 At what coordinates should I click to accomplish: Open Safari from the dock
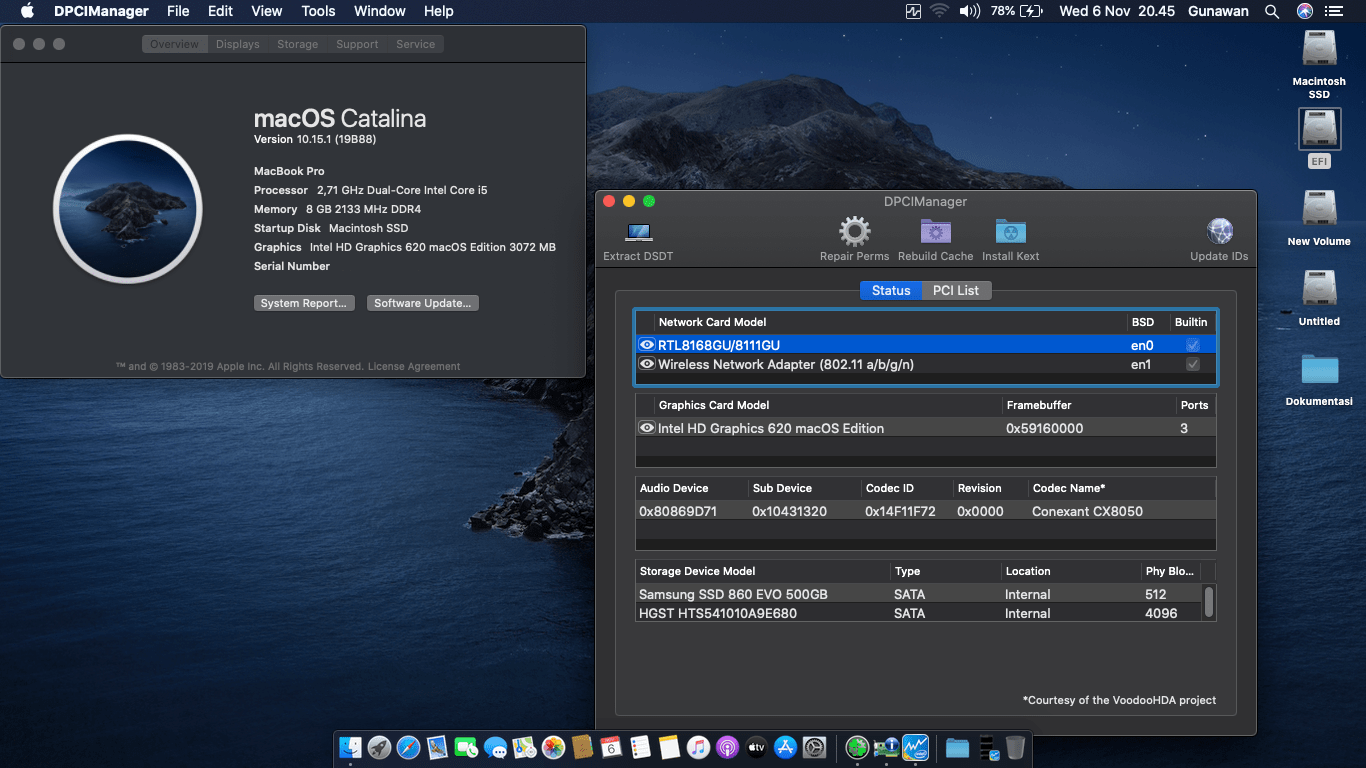click(409, 747)
